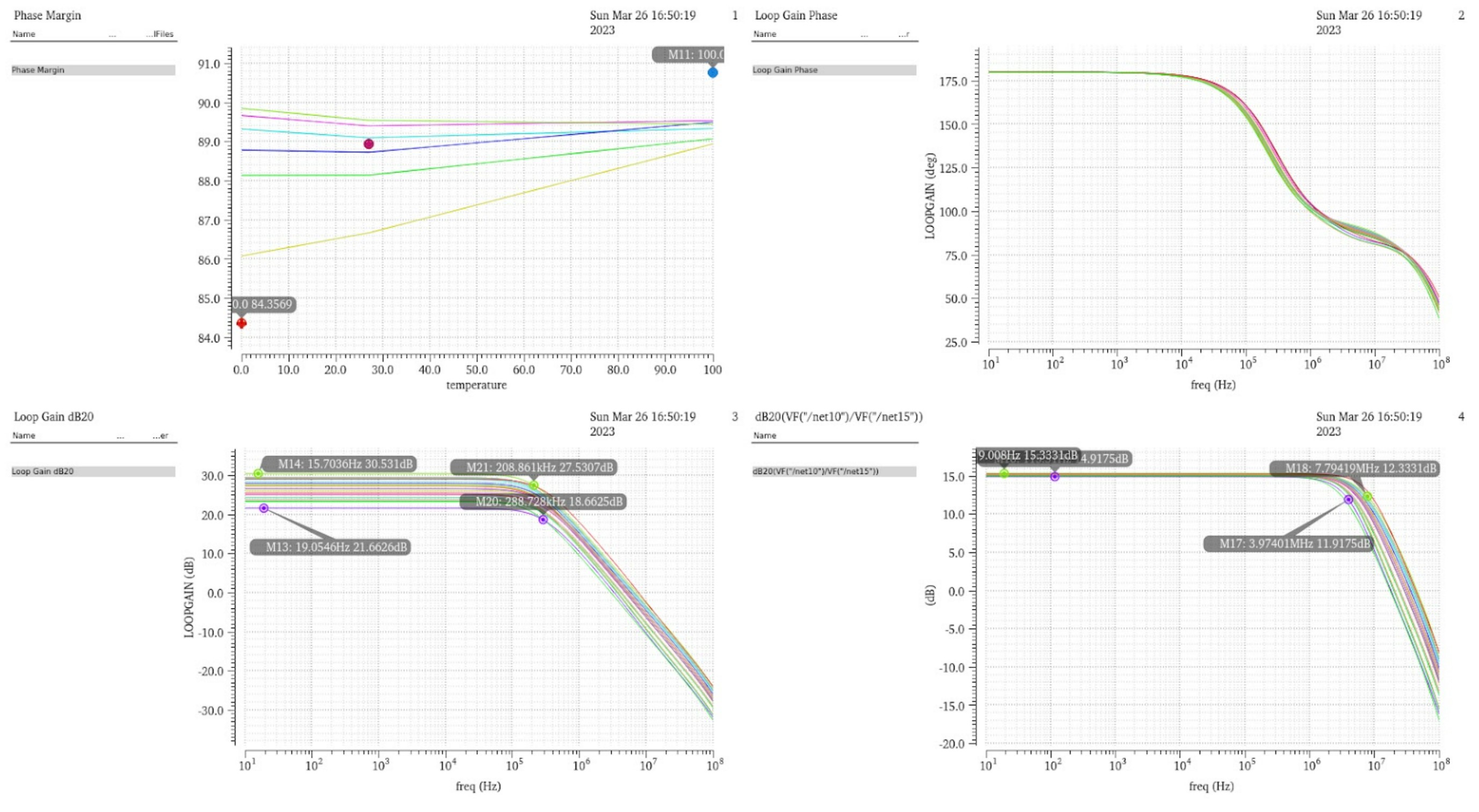Select the green M21 marker circle
This screenshot has width=1479, height=812.
click(x=533, y=486)
